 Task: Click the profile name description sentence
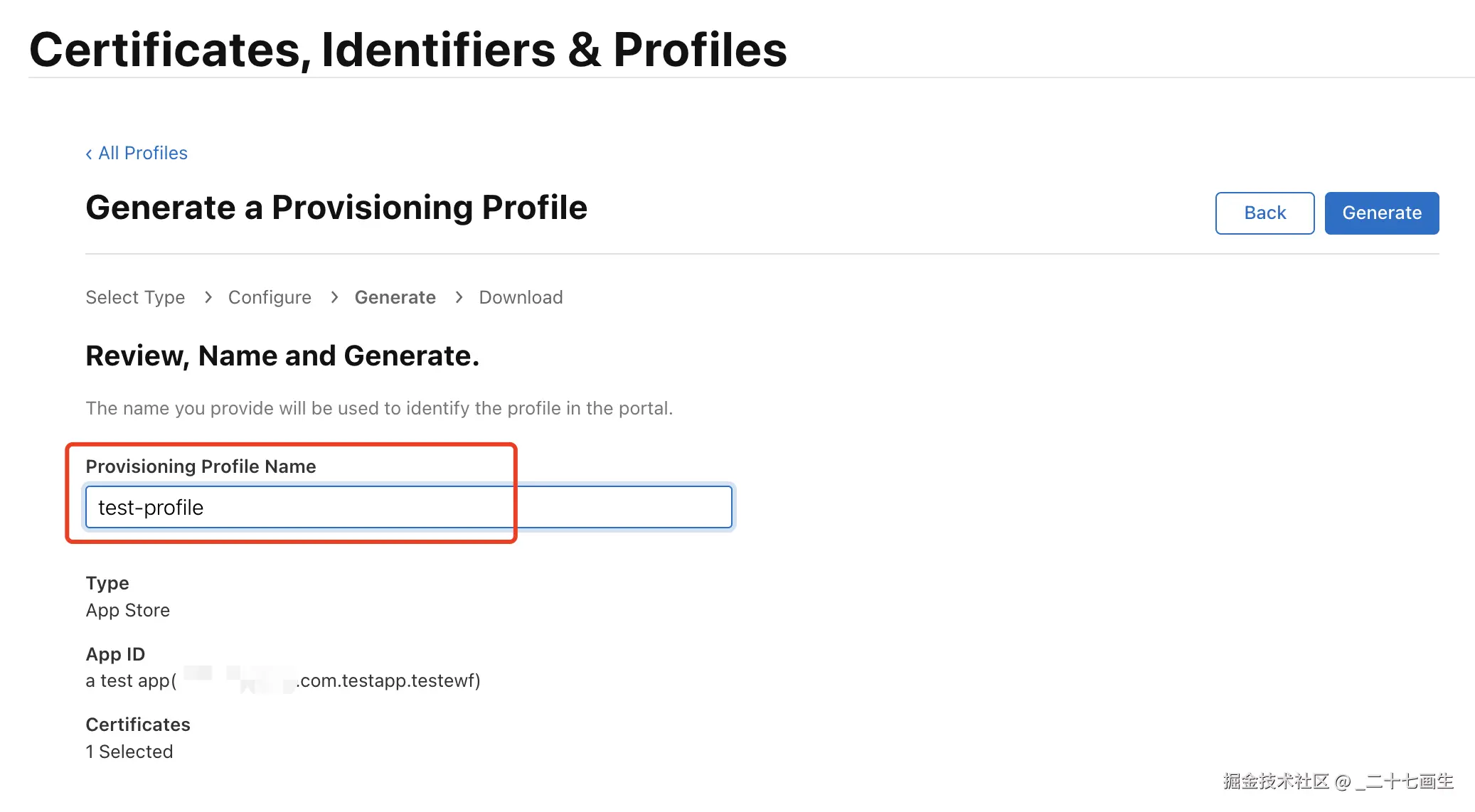(379, 408)
